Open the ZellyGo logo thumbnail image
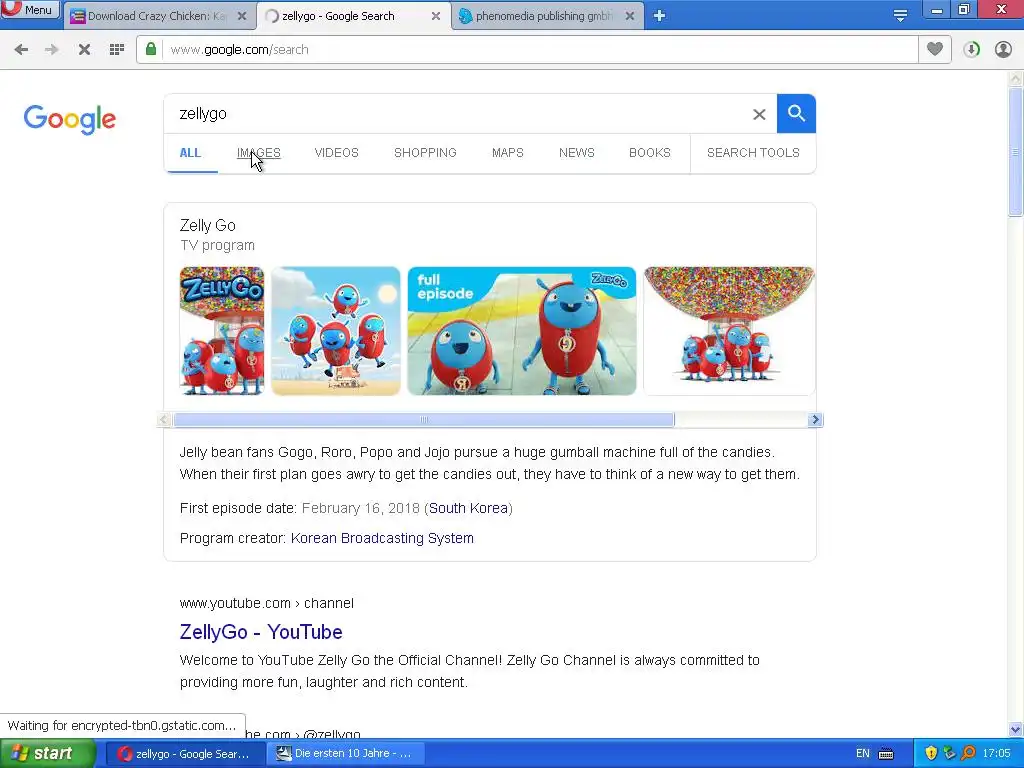The image size is (1024, 768). 222,330
